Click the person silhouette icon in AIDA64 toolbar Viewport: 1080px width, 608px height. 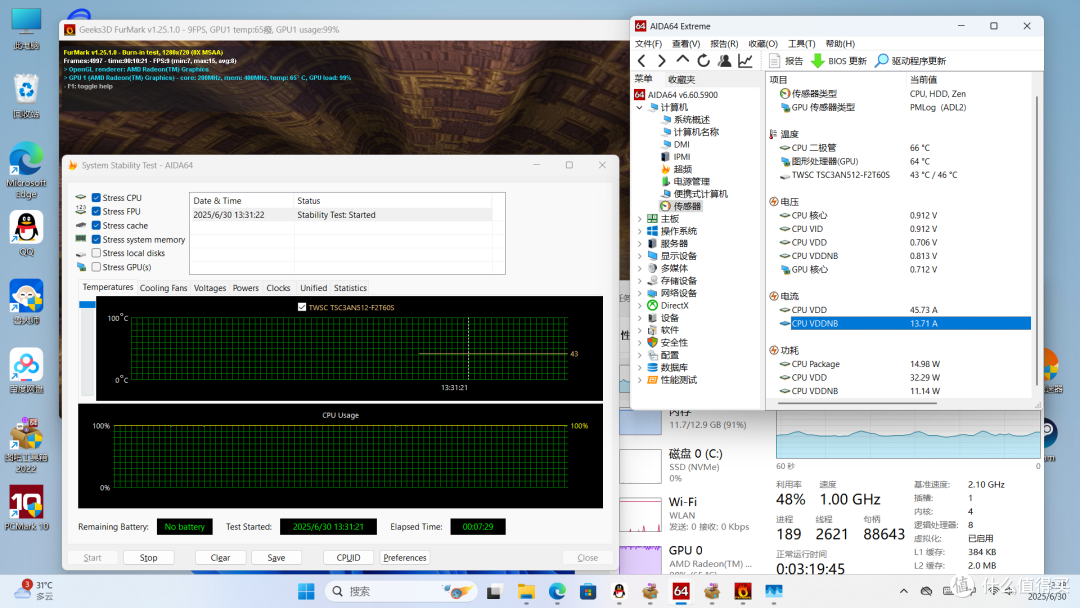724,61
